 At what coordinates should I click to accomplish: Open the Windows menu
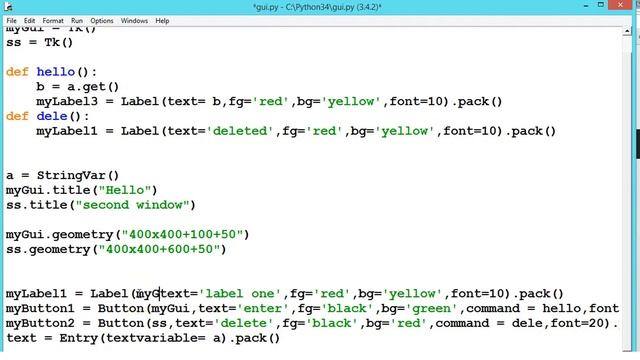pyautogui.click(x=134, y=20)
